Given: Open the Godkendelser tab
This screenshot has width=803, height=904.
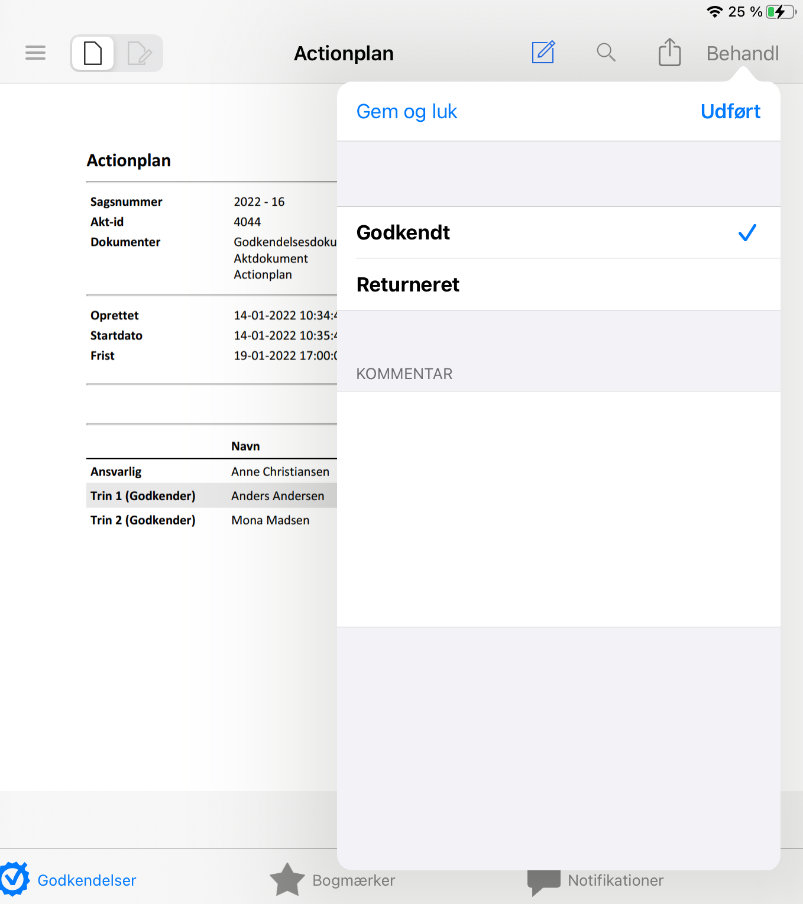Looking at the screenshot, I should tap(86, 881).
